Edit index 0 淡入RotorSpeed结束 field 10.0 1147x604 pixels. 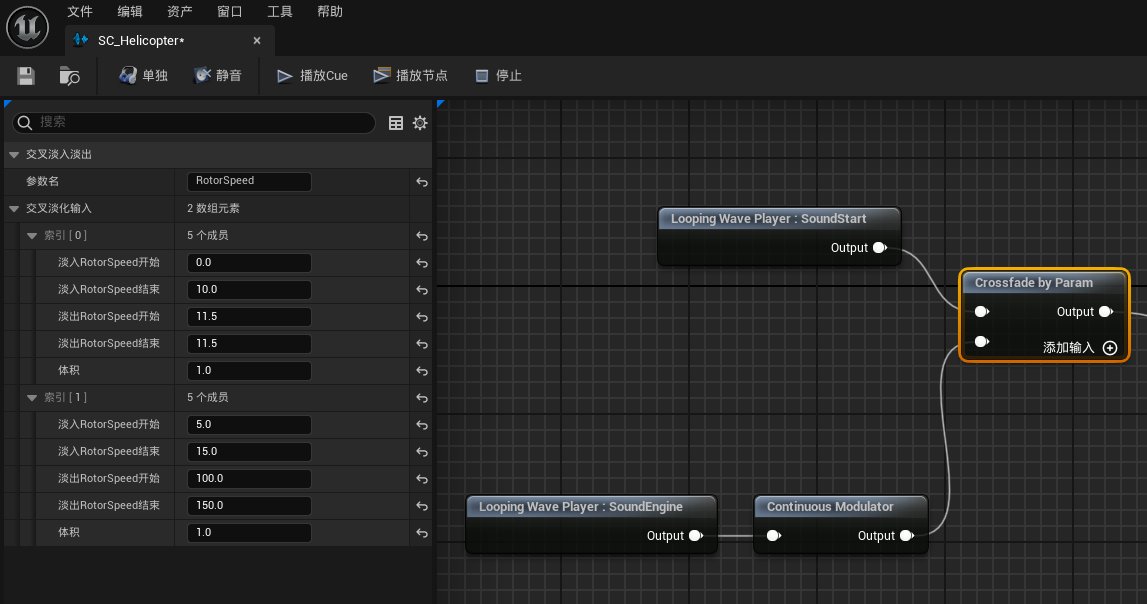(x=249, y=290)
